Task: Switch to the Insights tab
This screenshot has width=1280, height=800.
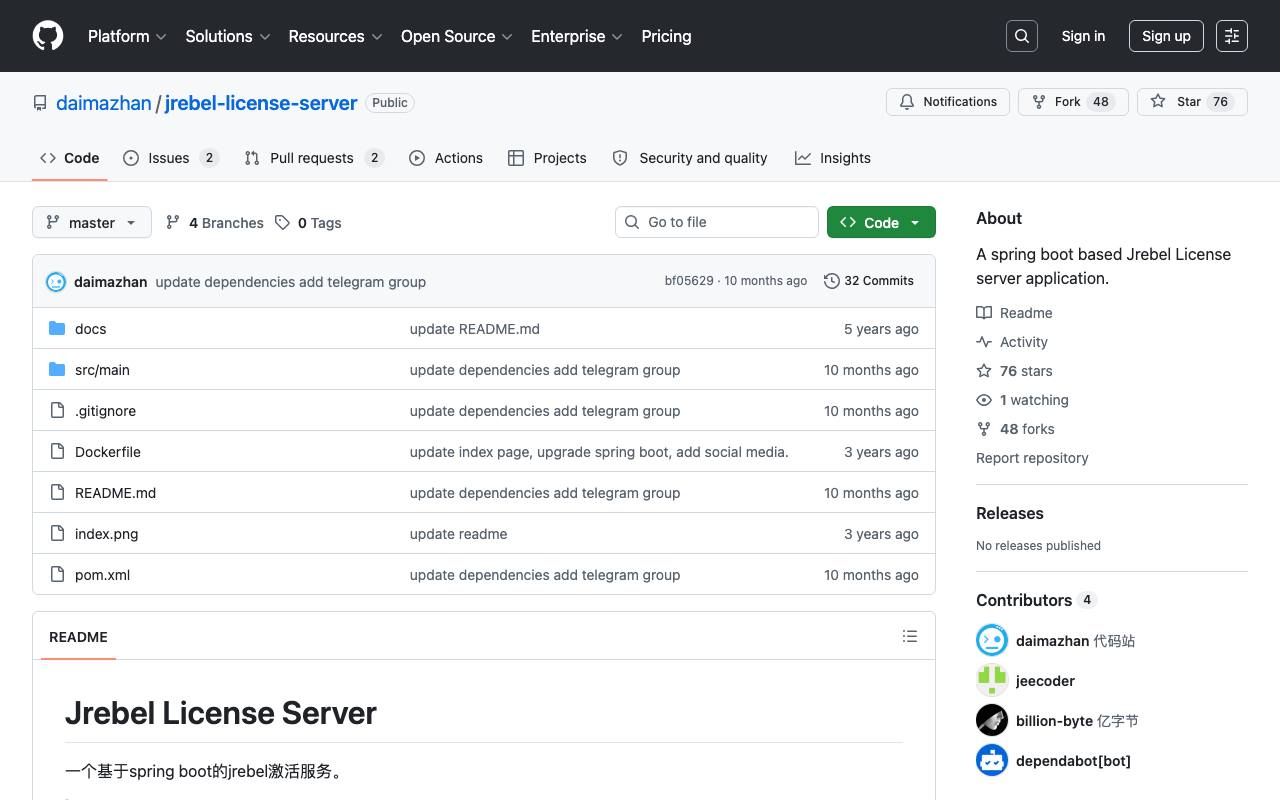Action: (833, 158)
